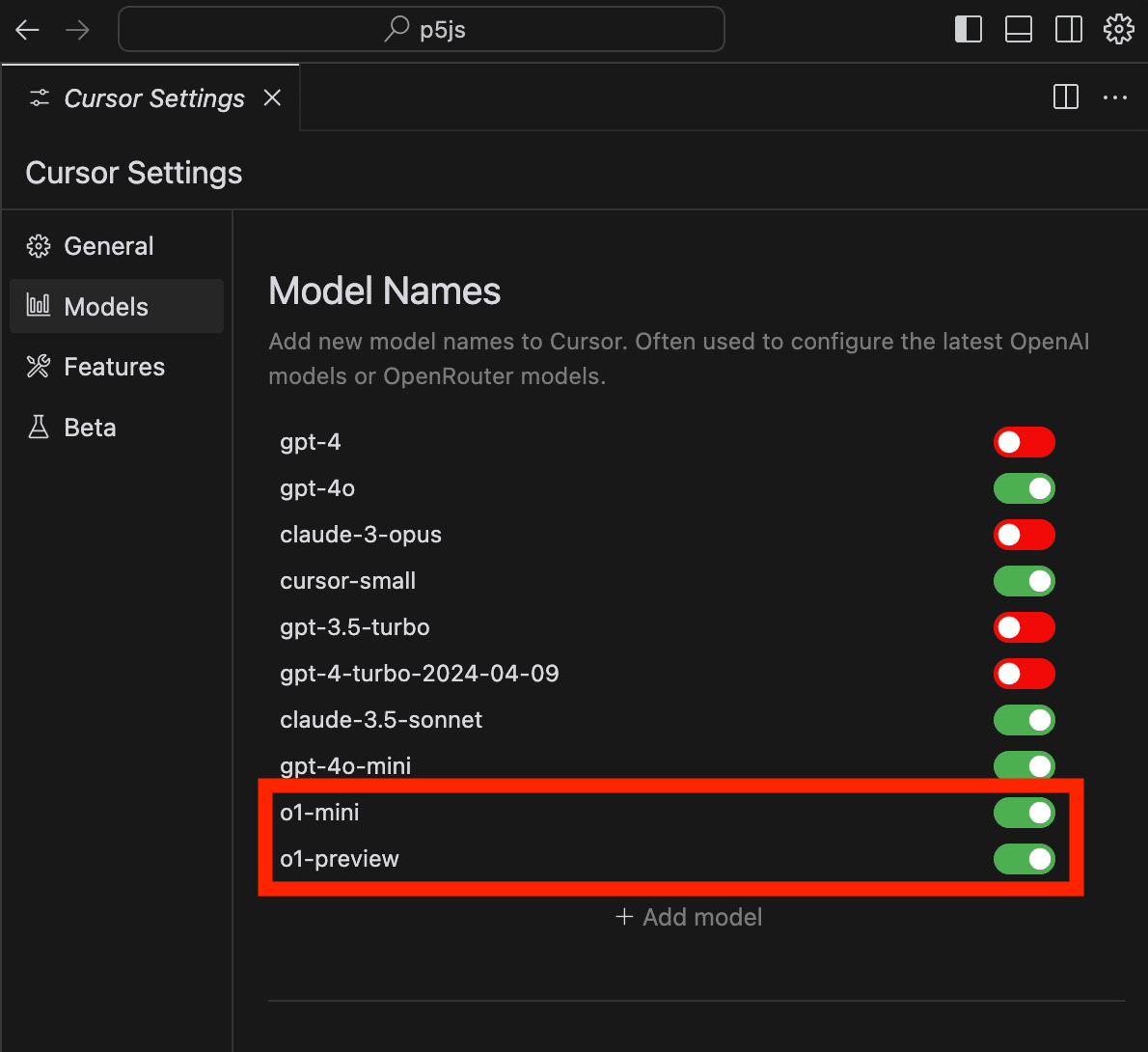The image size is (1148, 1052).
Task: Open the Features settings section
Action: click(x=113, y=367)
